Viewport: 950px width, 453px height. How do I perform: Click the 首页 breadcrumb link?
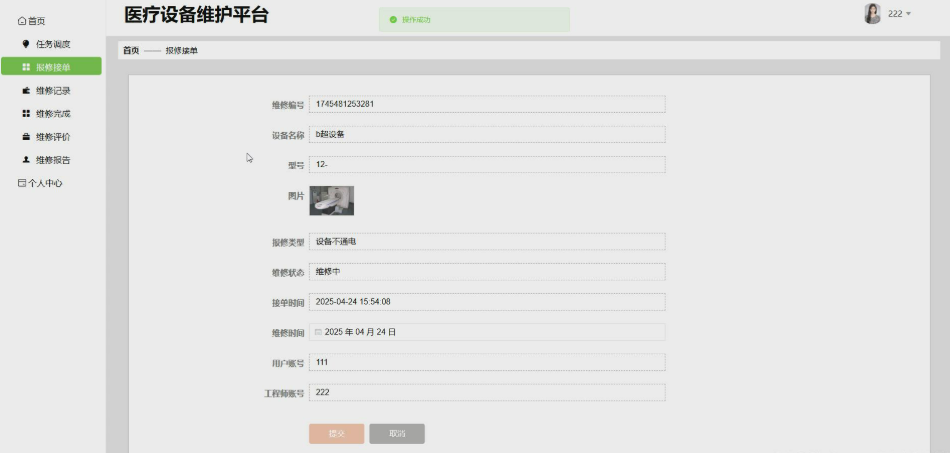(131, 50)
